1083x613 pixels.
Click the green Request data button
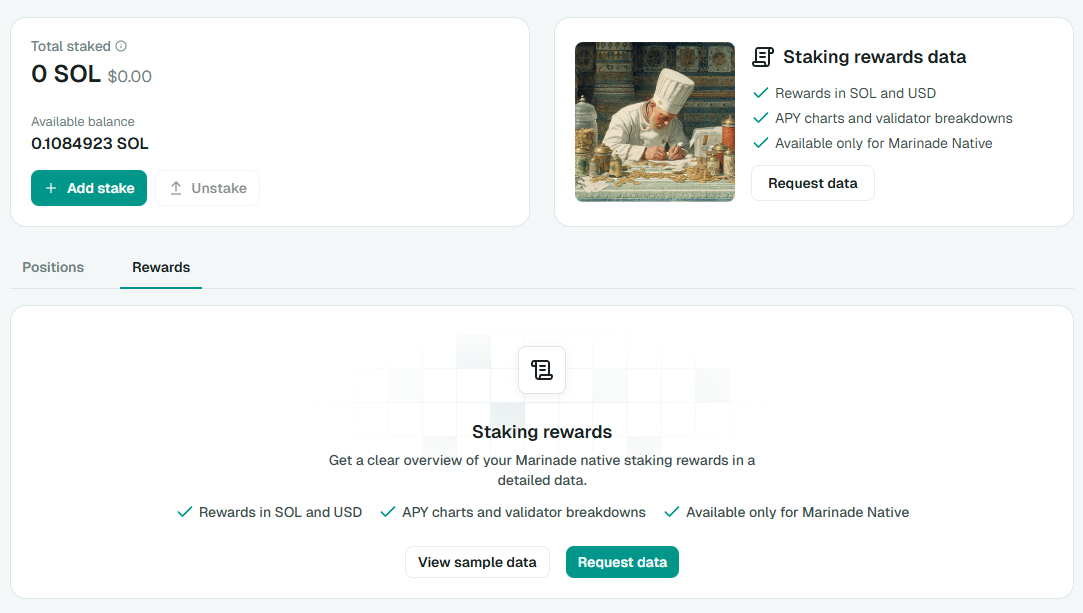click(x=622, y=562)
